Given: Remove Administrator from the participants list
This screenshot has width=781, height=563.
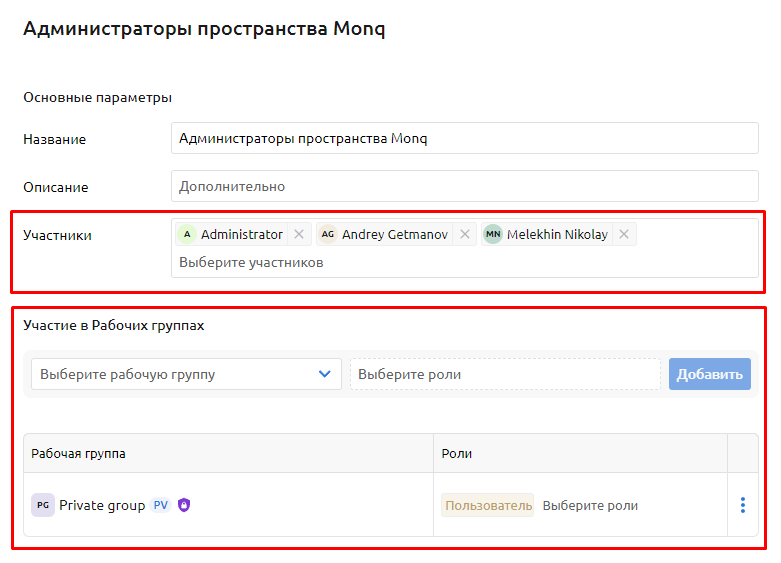Looking at the screenshot, I should click(x=298, y=234).
